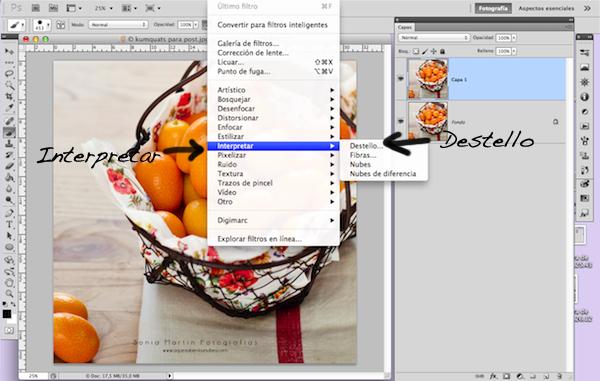
Task: Click Convertir para filtros inteligentes
Action: [273, 25]
